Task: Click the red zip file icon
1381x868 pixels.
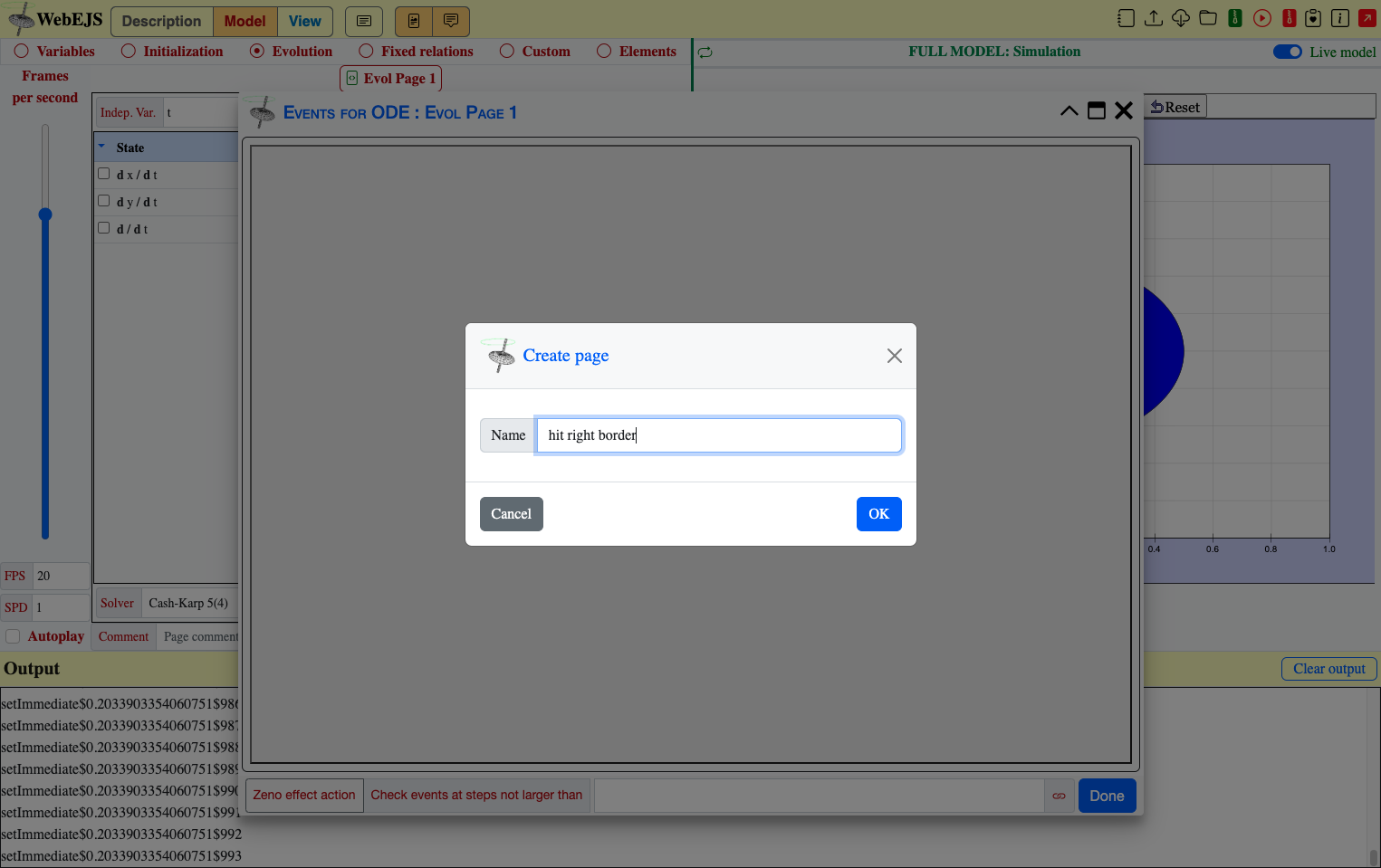Action: 1290,18
